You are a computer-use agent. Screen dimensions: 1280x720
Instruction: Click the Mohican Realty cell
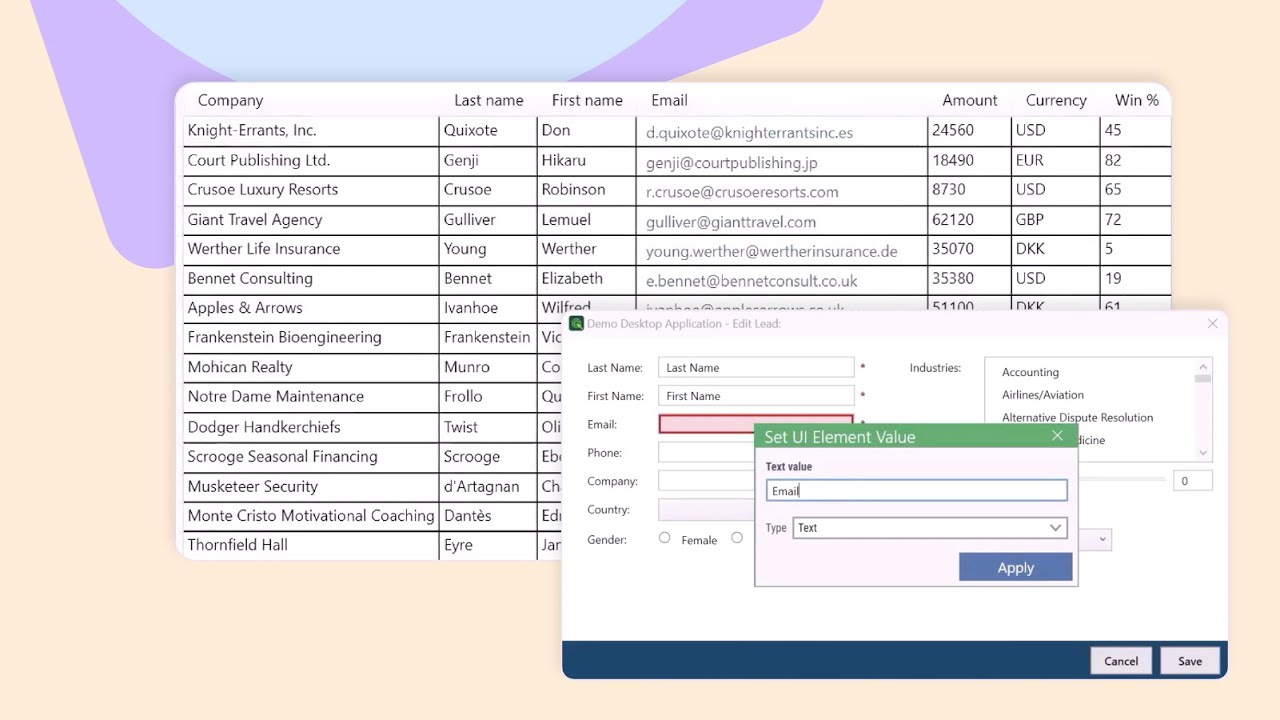311,368
